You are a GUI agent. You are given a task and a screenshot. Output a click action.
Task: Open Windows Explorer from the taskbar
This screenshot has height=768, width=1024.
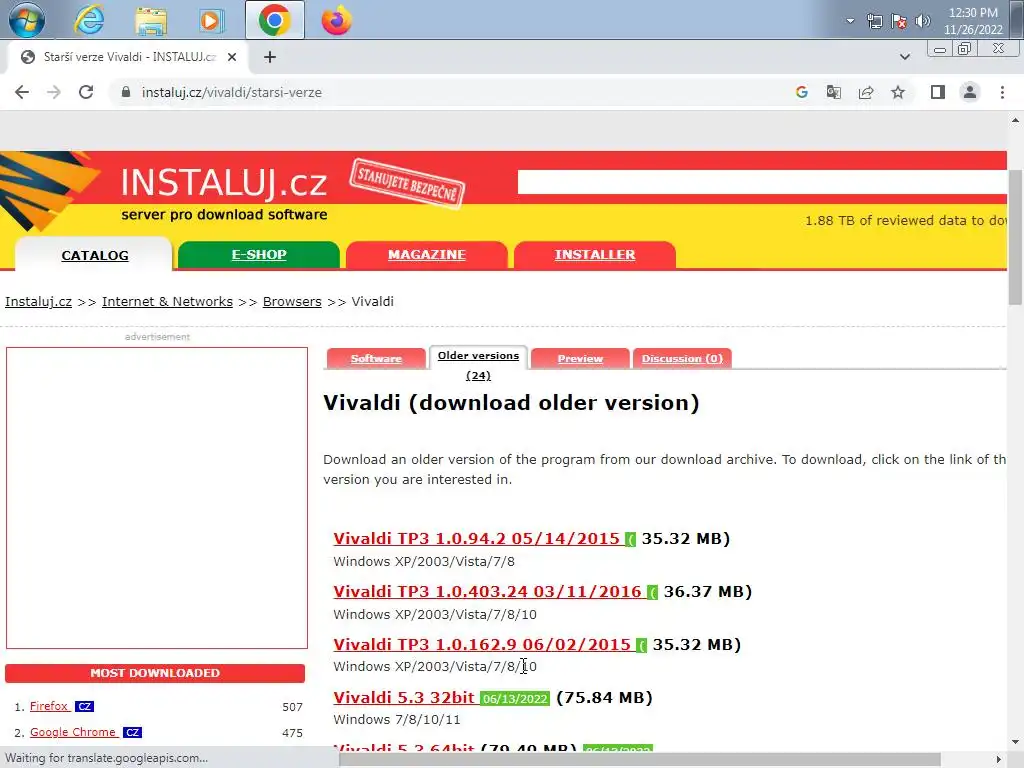[x=150, y=20]
